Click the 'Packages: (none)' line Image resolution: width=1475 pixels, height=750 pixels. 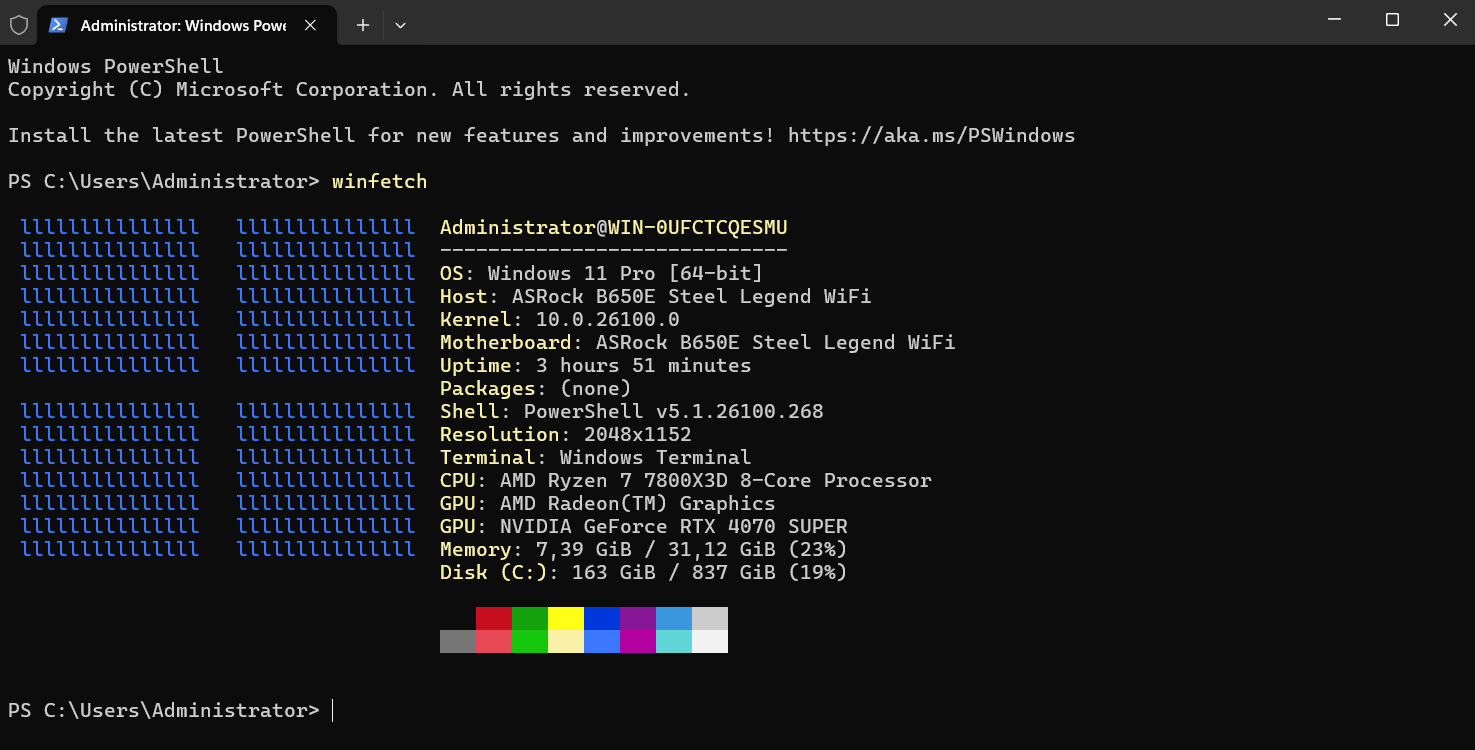point(535,388)
